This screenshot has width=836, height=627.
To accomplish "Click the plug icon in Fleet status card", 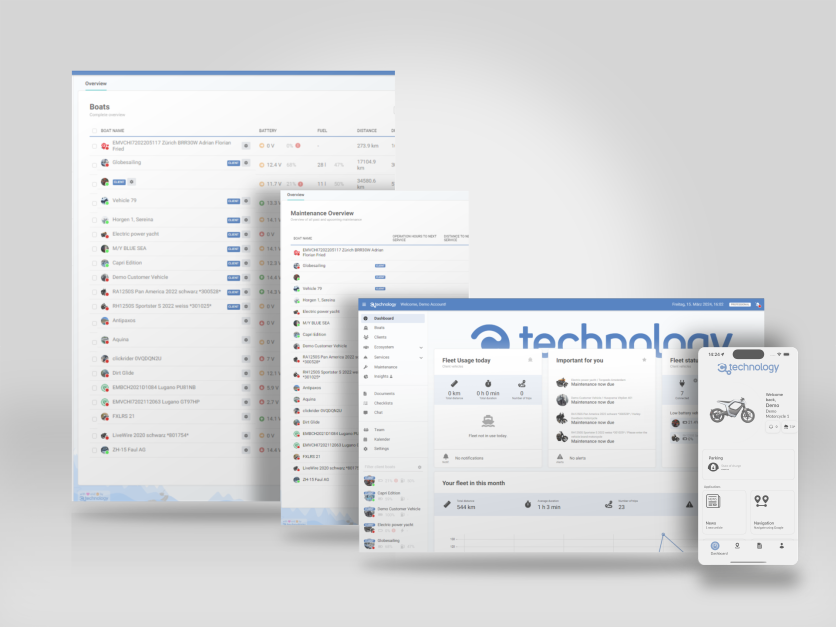I will [682, 383].
